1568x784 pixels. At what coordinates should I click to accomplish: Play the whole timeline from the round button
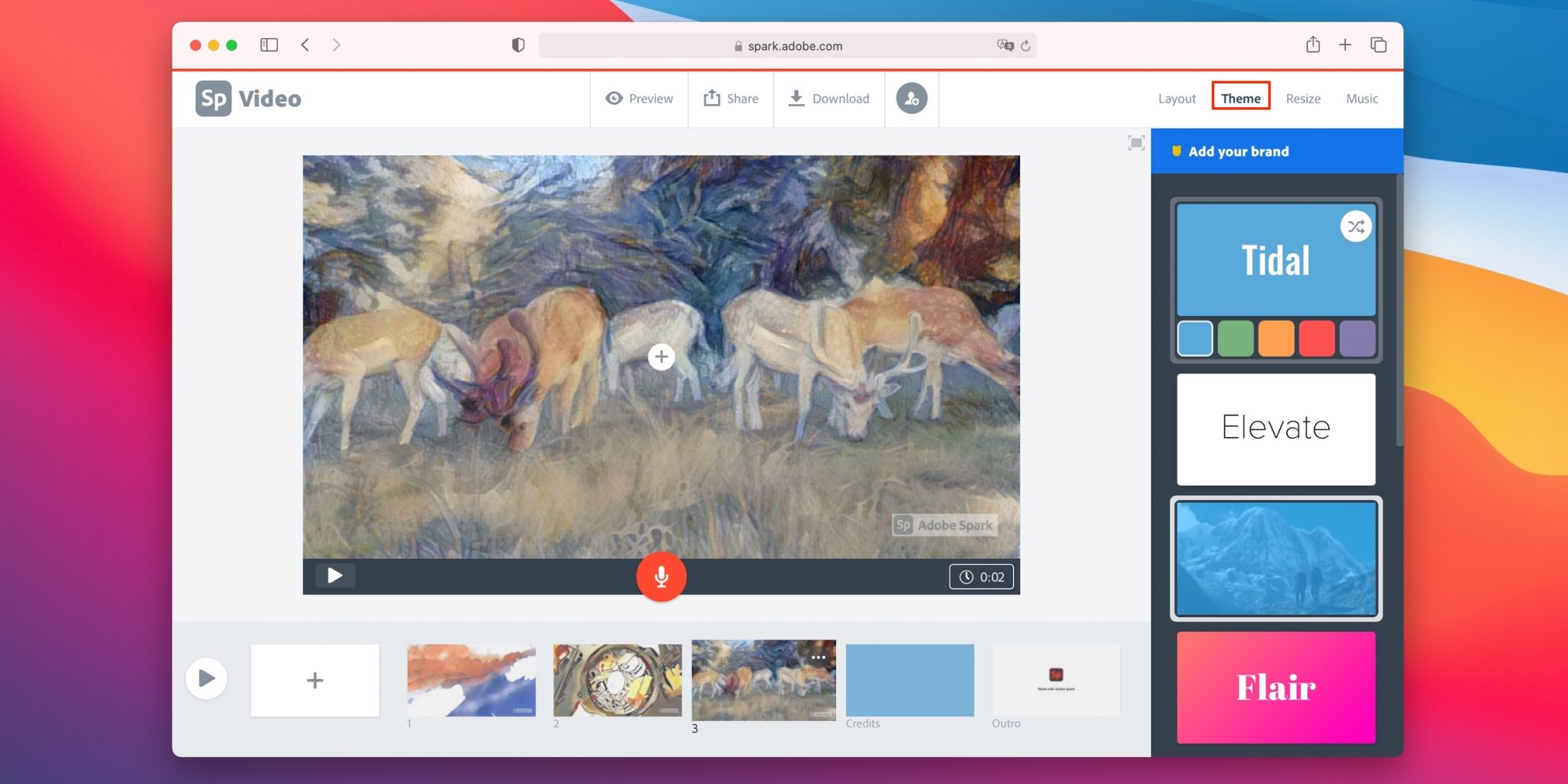coord(207,678)
